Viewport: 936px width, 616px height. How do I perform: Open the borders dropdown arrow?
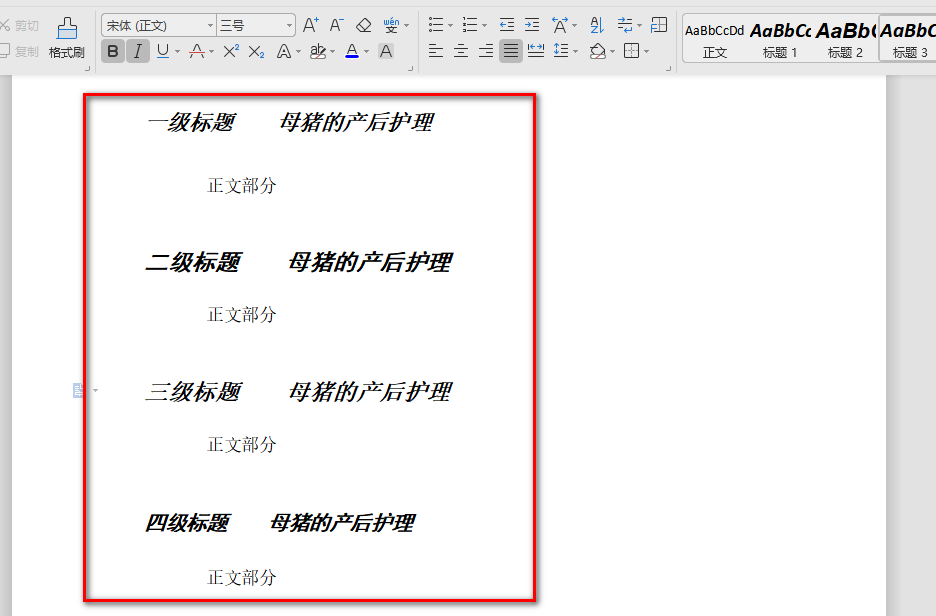pyautogui.click(x=646, y=51)
